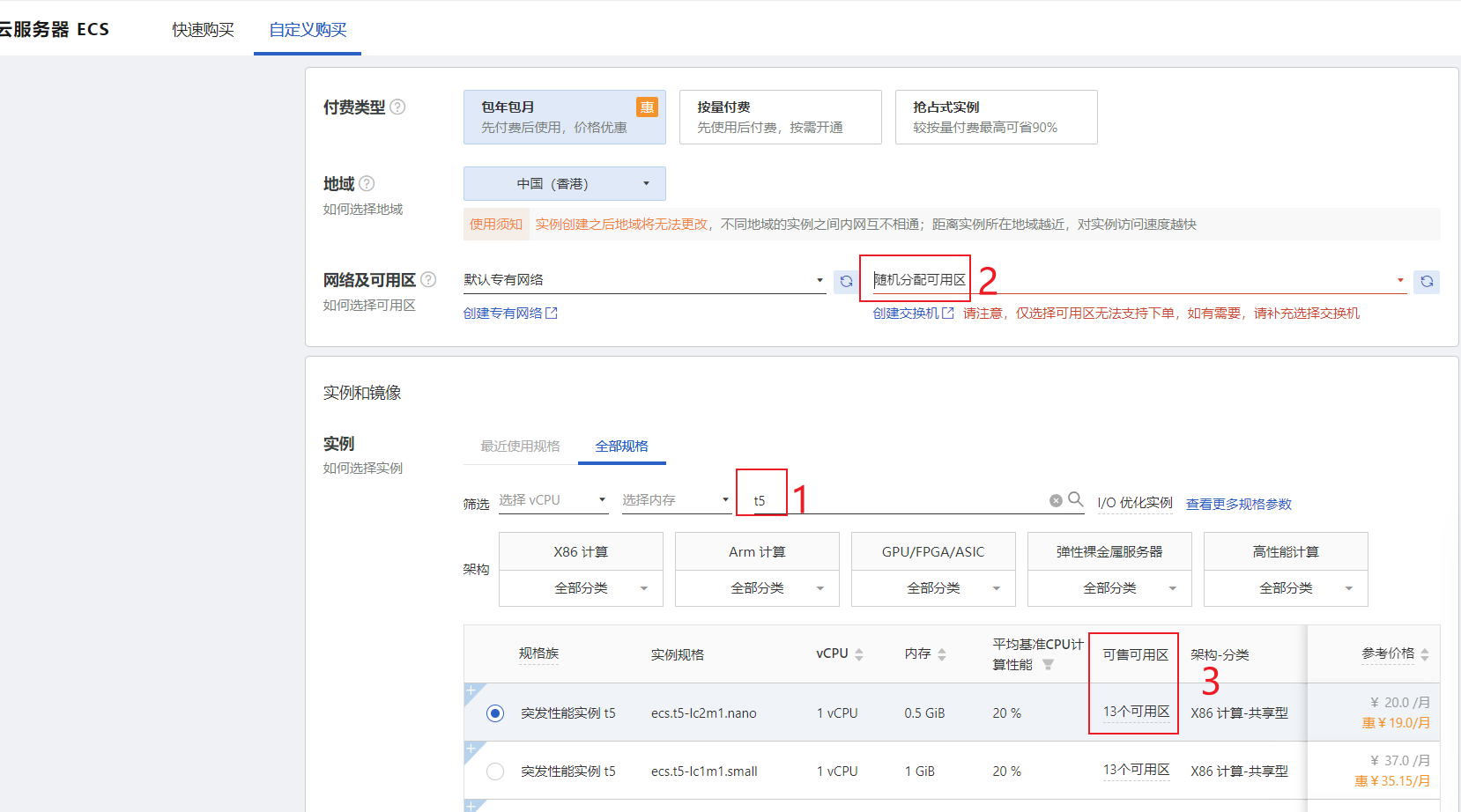
Task: Click the I/O 优化实例 label
Action: click(x=1135, y=503)
